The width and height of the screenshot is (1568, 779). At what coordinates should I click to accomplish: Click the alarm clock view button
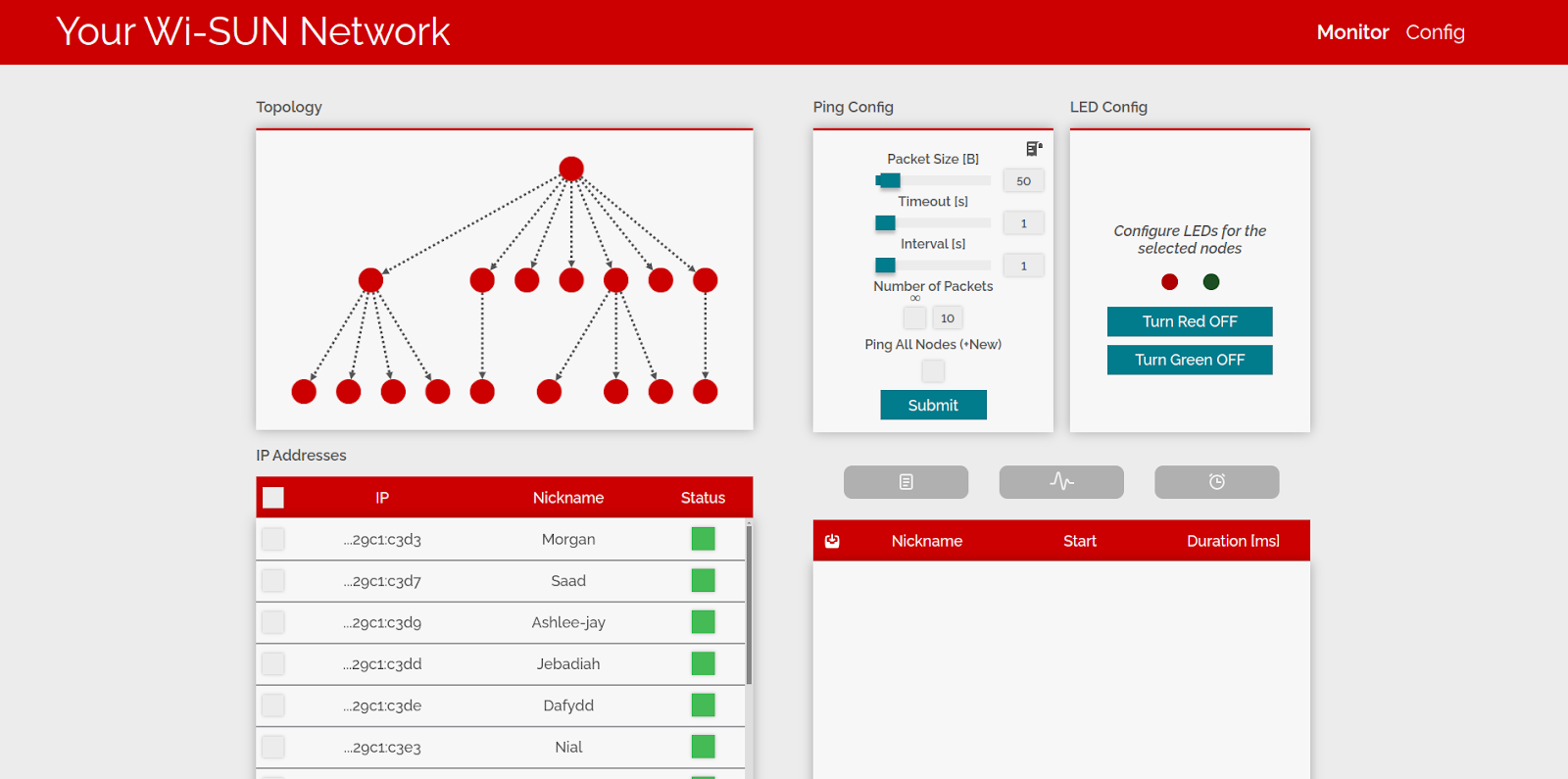click(x=1216, y=482)
